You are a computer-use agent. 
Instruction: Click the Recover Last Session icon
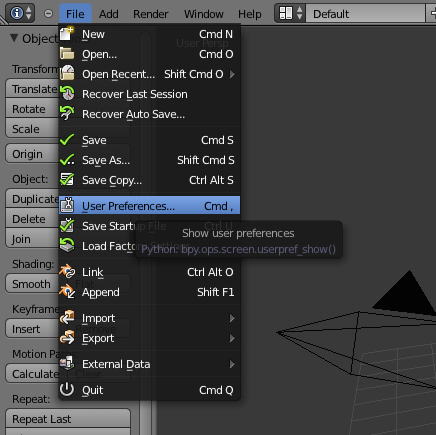pyautogui.click(x=67, y=93)
